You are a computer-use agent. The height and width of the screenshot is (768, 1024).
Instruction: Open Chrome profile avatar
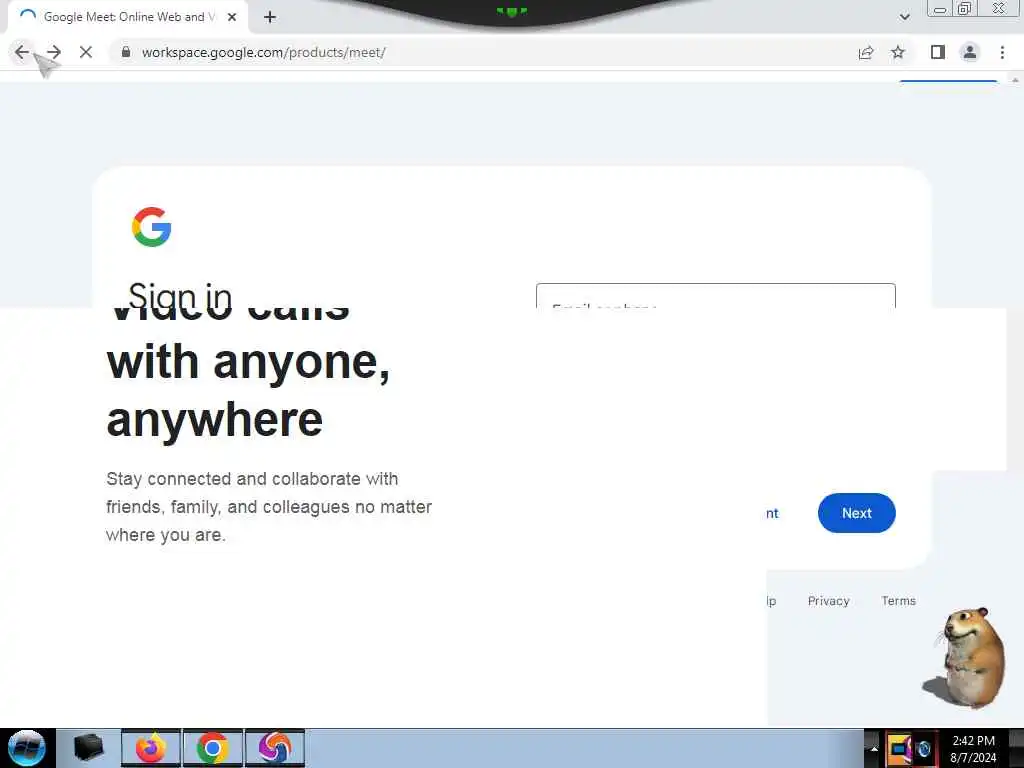970,52
